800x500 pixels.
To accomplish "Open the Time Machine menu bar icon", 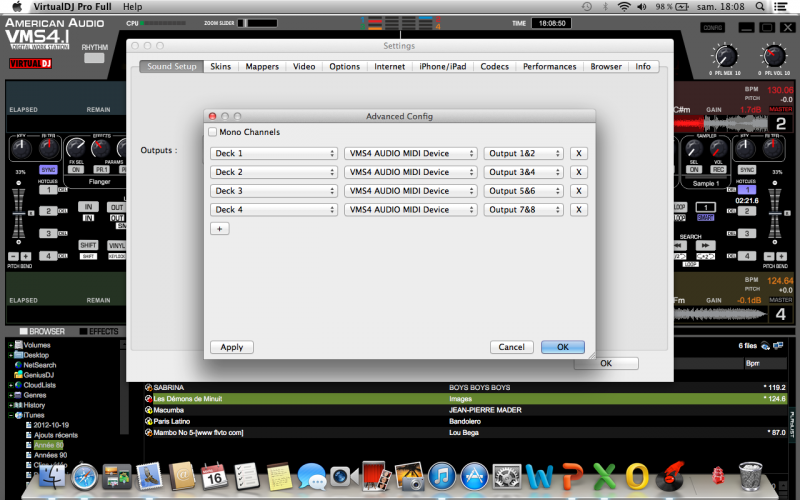I will click(x=587, y=7).
